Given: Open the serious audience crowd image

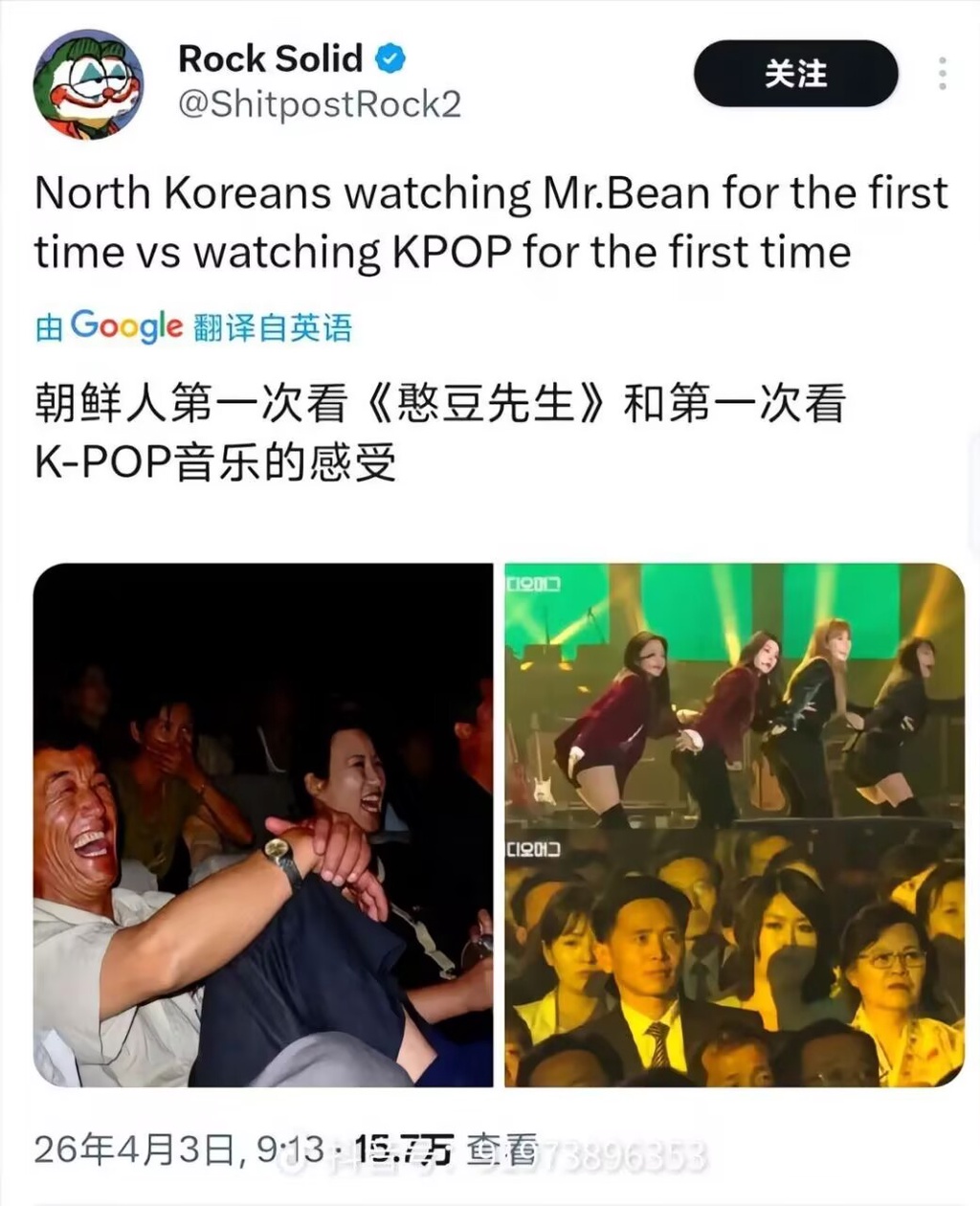Looking at the screenshot, I should click(734, 959).
